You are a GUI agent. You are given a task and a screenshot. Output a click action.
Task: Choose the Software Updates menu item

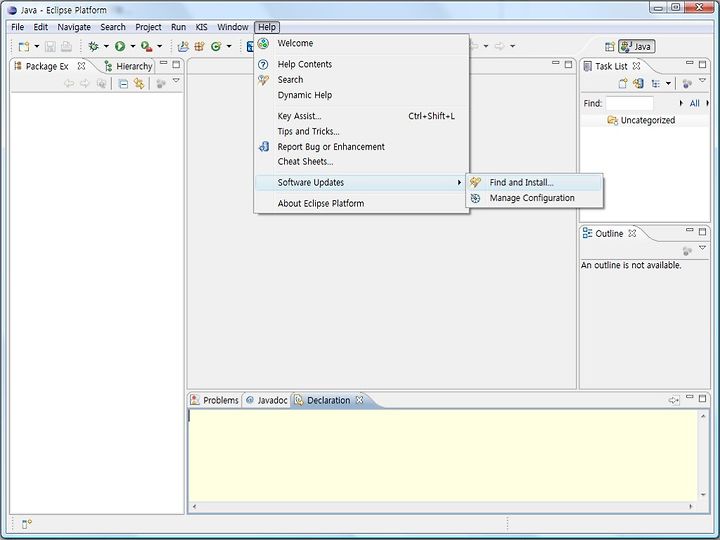[x=361, y=182]
